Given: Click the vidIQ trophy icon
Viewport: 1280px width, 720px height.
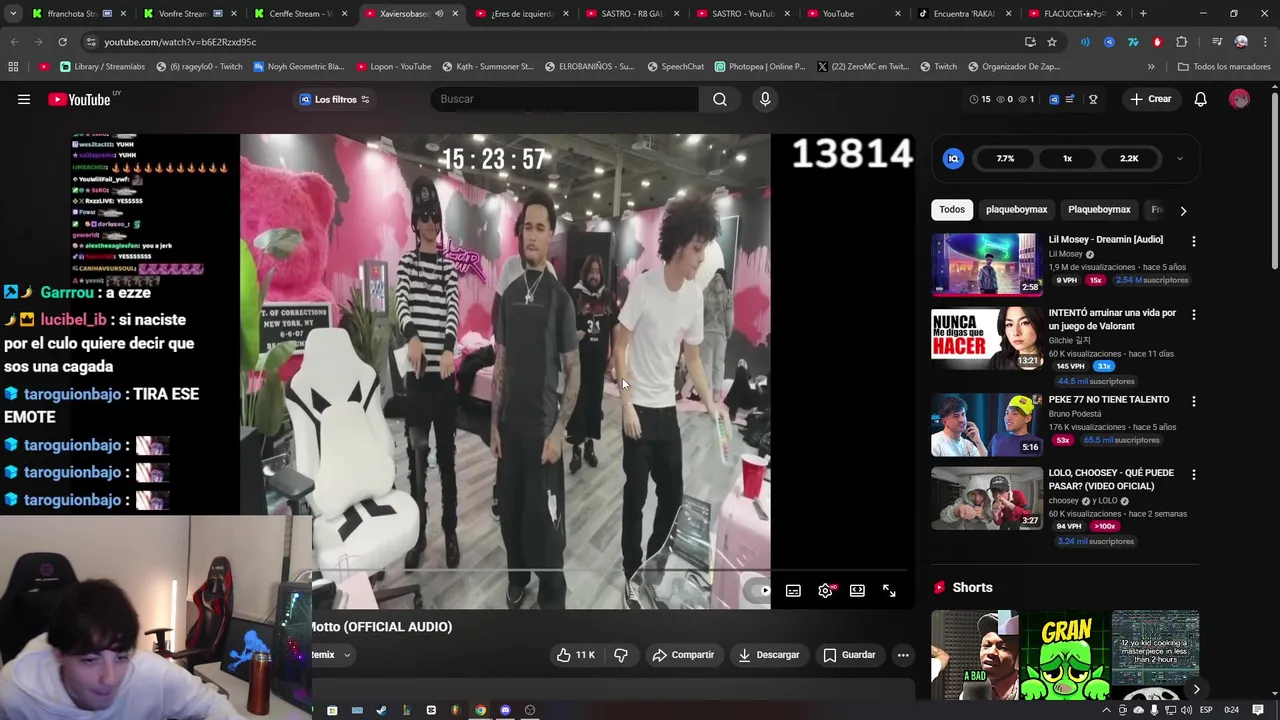Looking at the screenshot, I should [1093, 99].
